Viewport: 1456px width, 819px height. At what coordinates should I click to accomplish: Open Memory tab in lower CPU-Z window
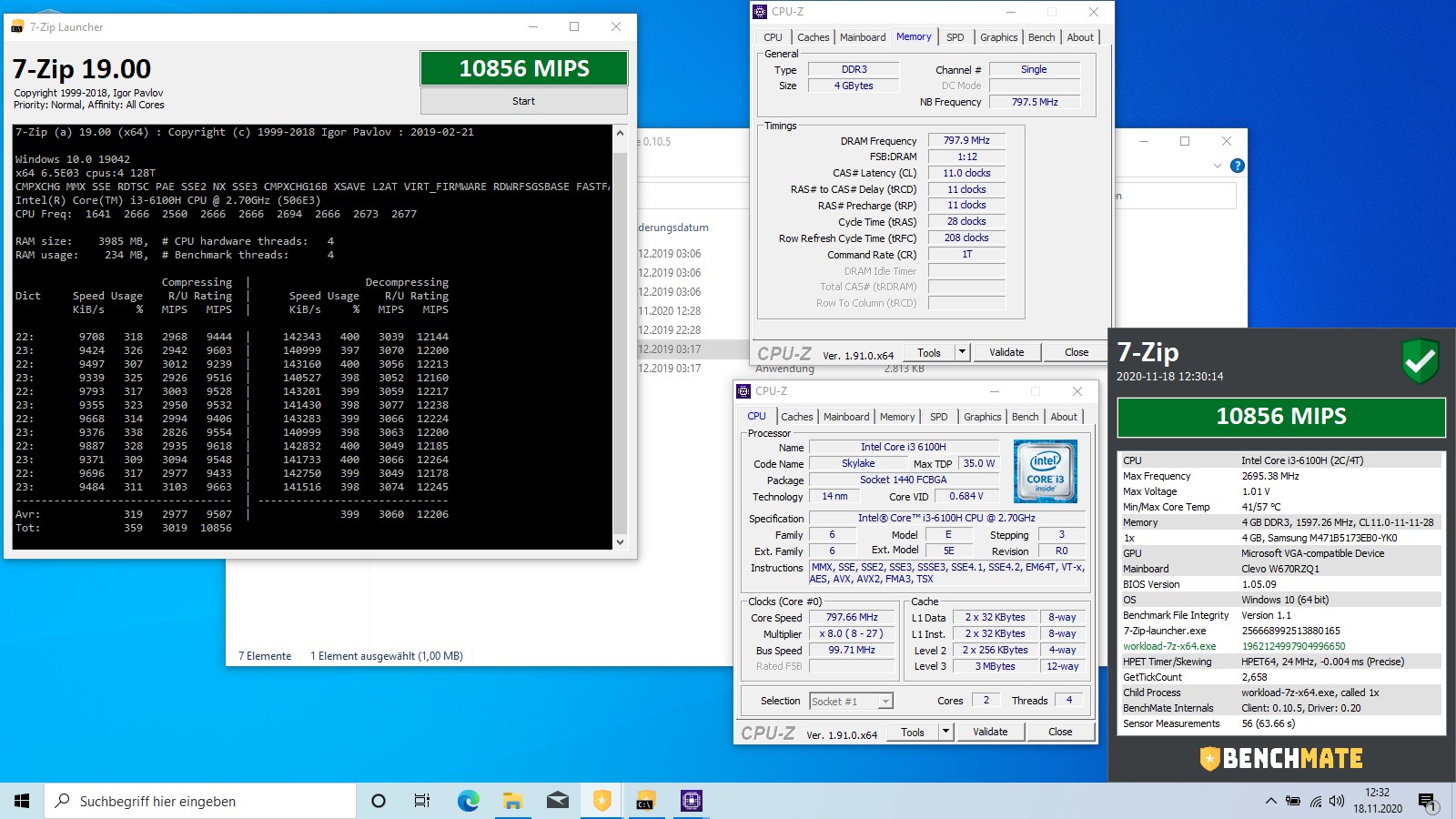pyautogui.click(x=897, y=417)
